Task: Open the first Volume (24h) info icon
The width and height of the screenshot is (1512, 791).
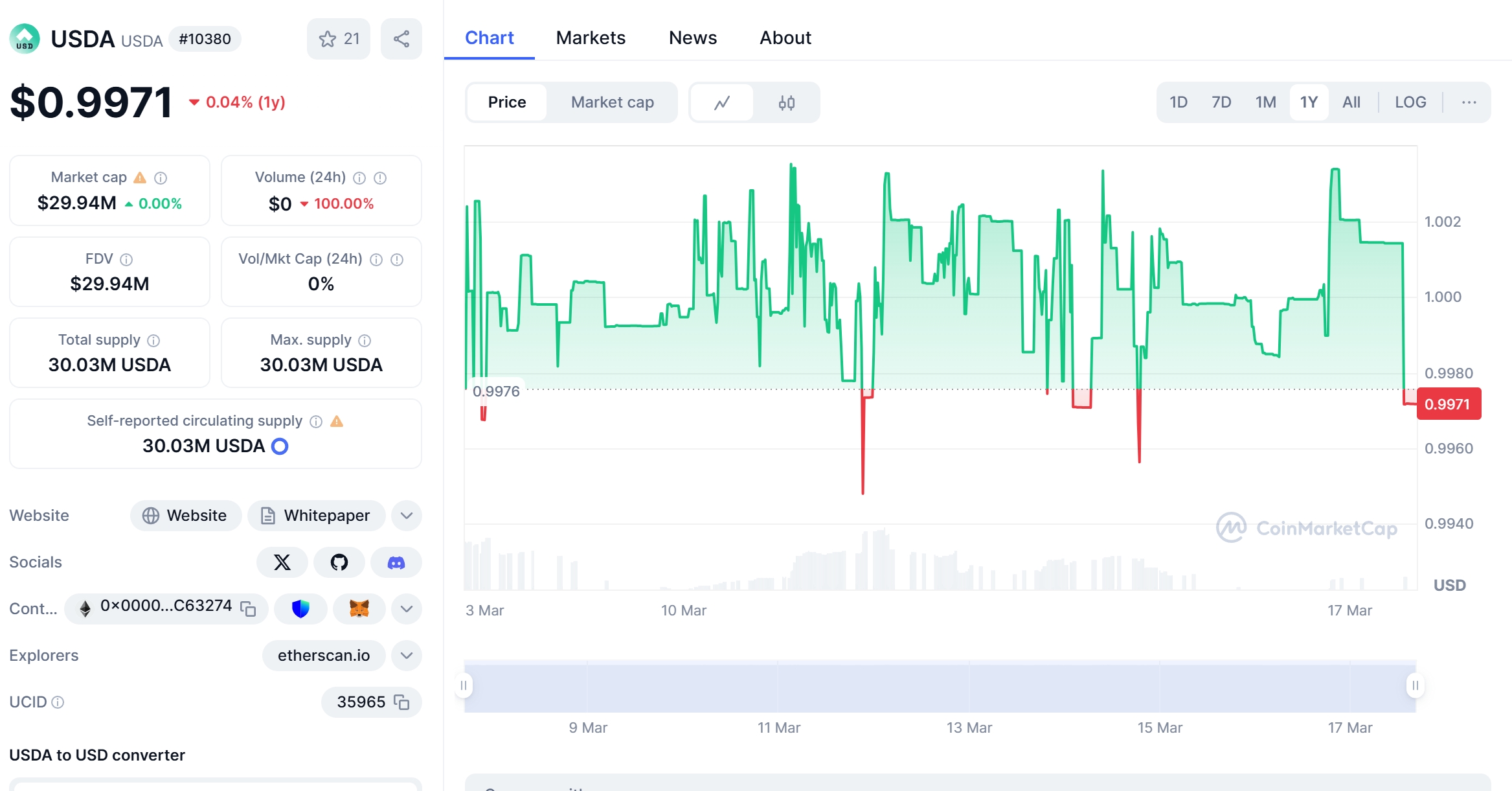Action: click(x=359, y=178)
